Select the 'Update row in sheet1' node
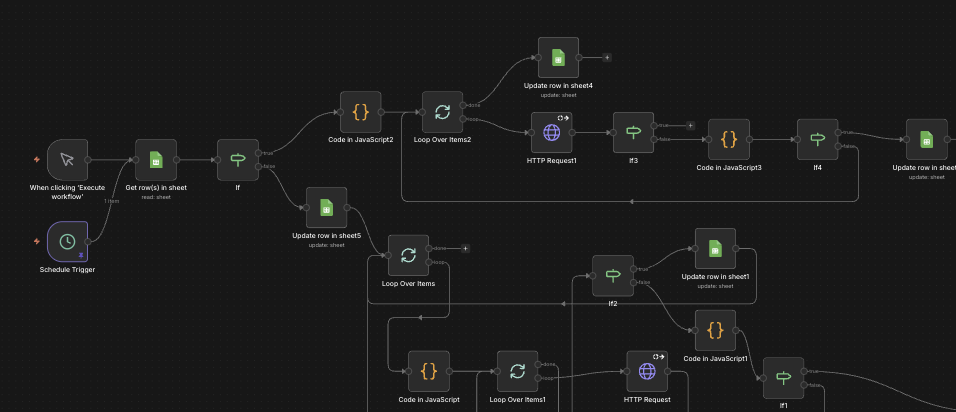 click(715, 249)
